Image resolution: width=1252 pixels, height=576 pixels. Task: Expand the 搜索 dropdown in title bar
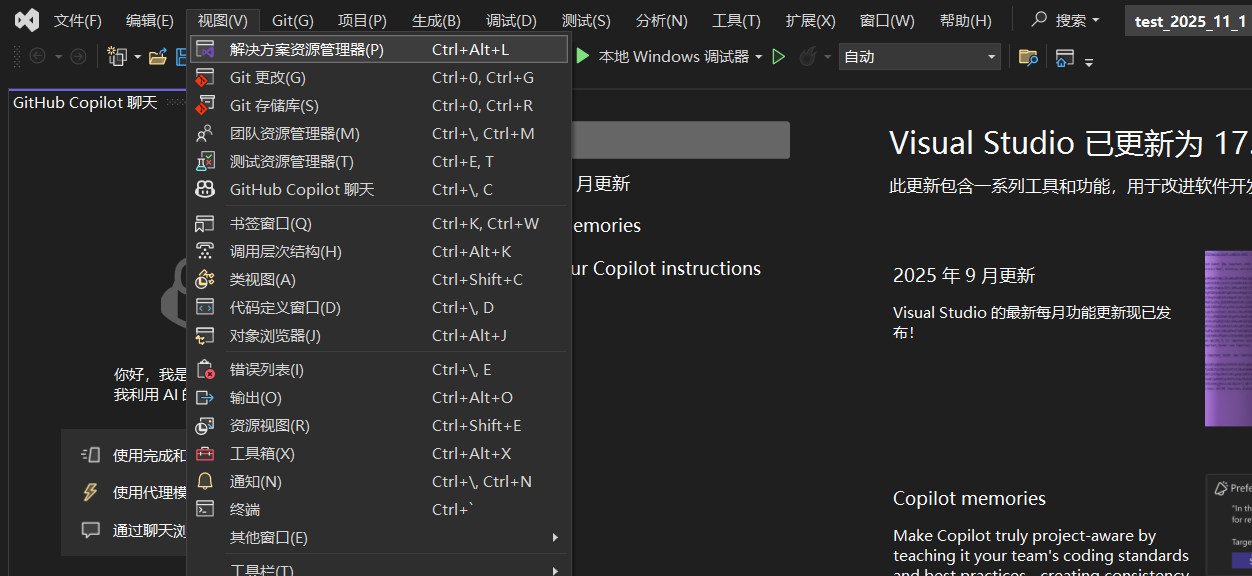pyautogui.click(x=1096, y=20)
